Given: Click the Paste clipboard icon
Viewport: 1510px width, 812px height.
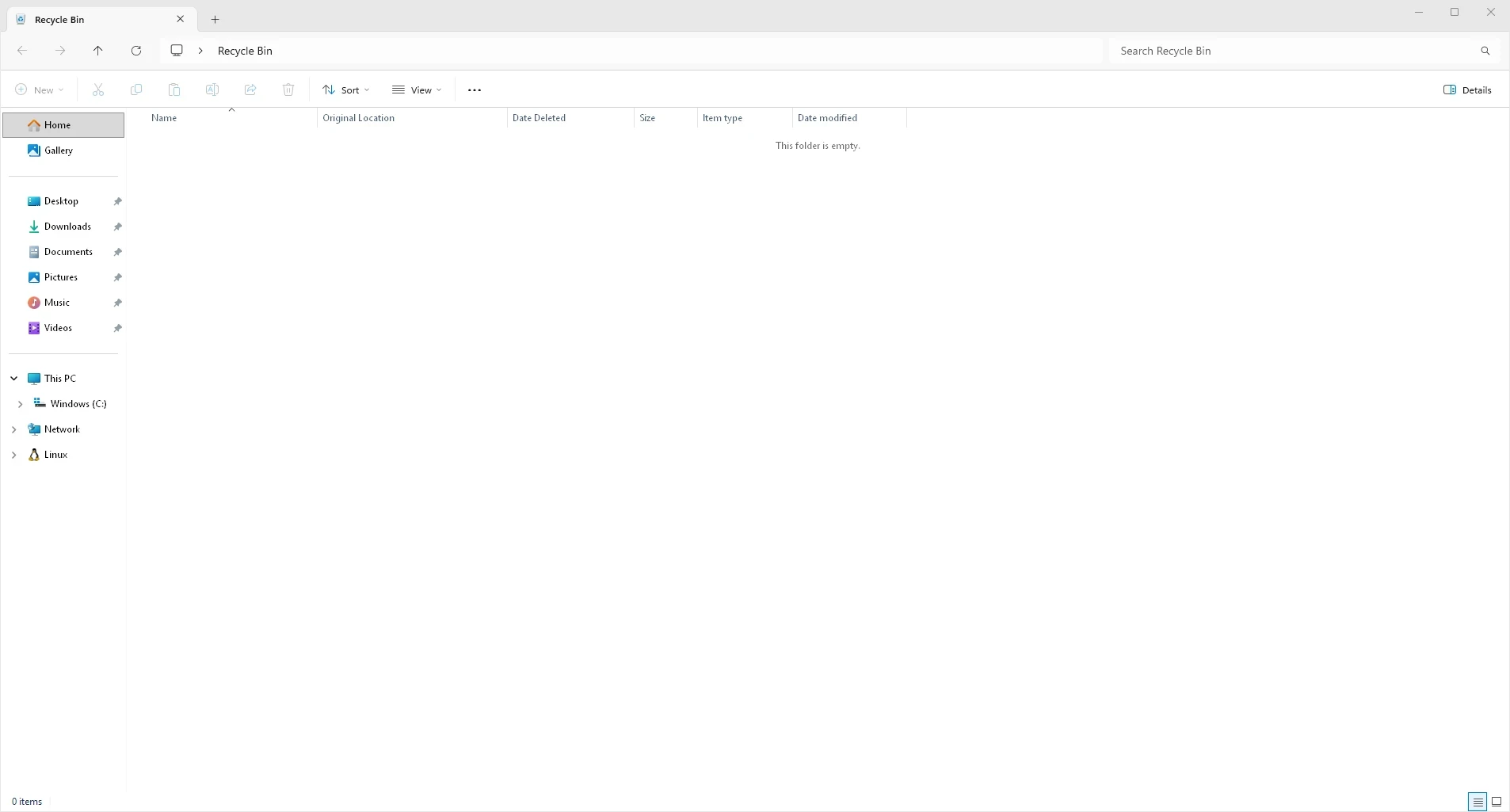Looking at the screenshot, I should pos(174,90).
